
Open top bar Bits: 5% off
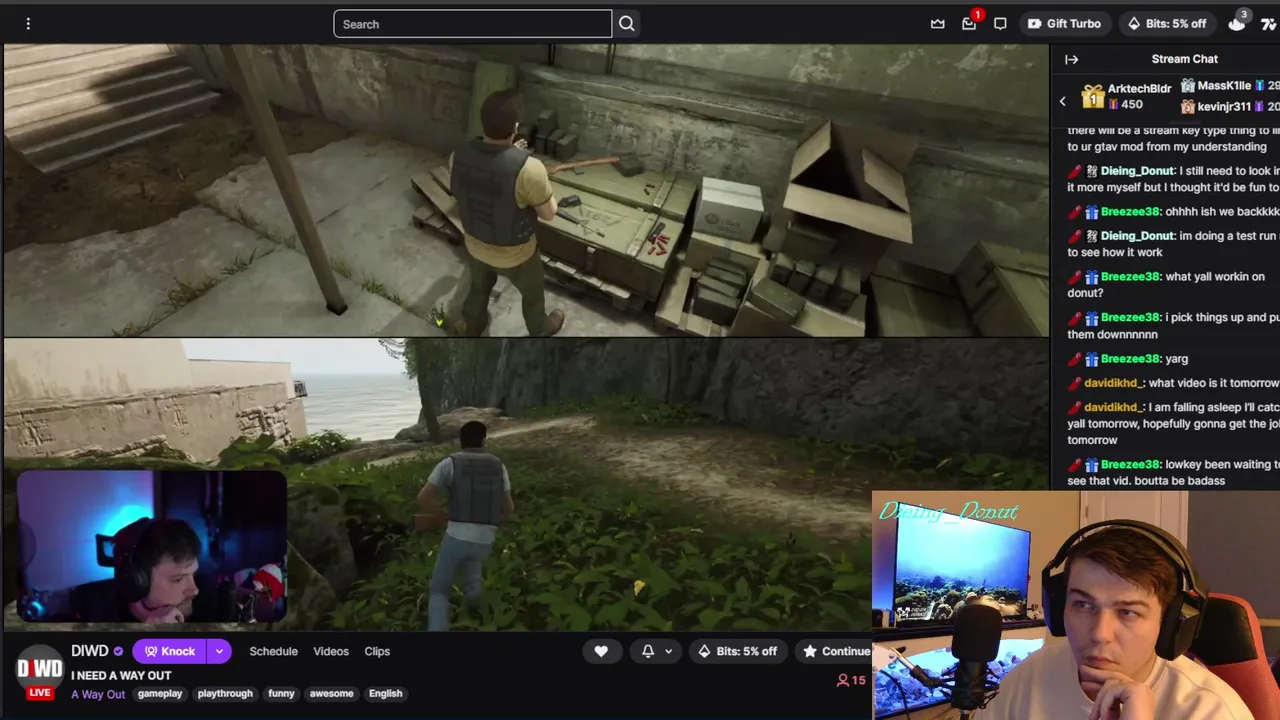1166,24
